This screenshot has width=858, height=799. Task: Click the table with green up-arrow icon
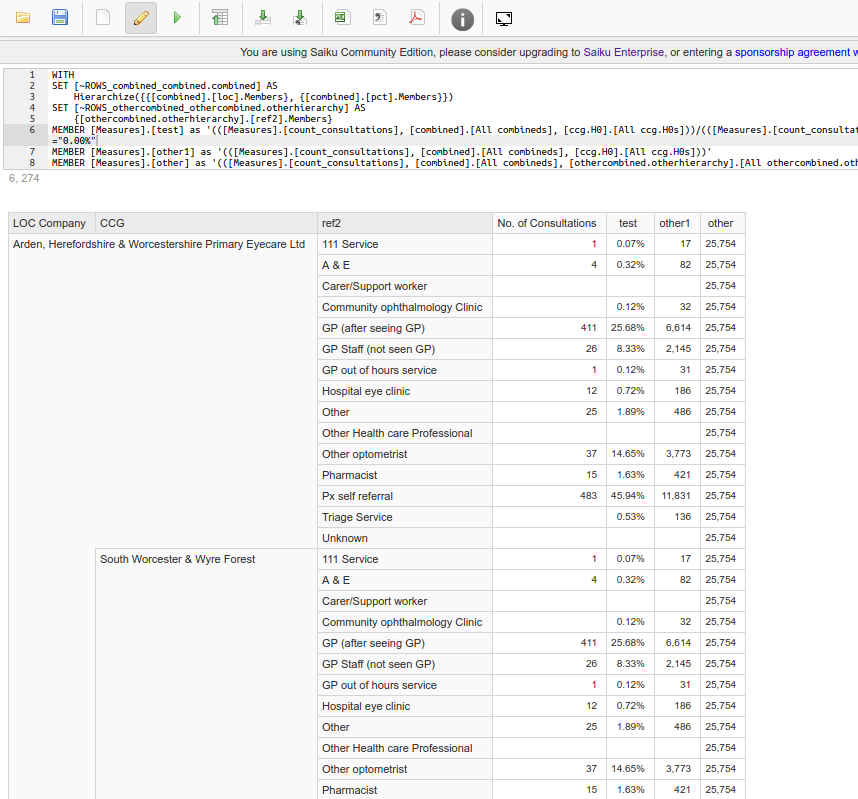pos(220,18)
